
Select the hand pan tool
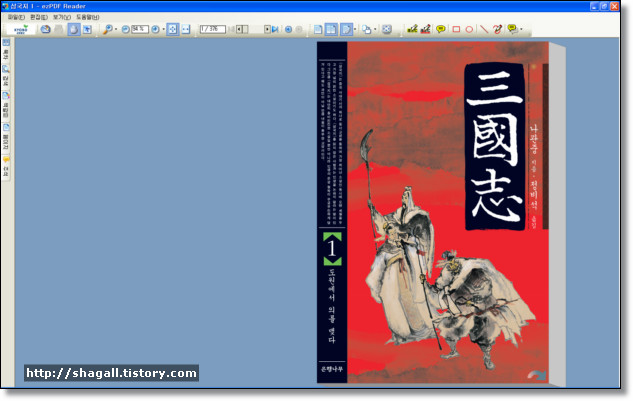coord(73,29)
